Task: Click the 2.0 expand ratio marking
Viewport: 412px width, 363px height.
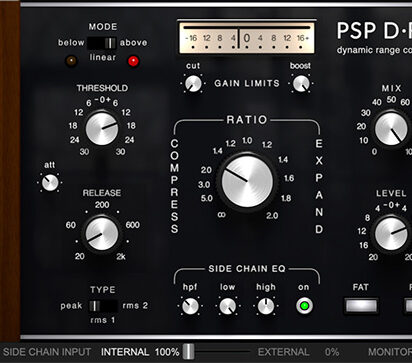Action: pyautogui.click(x=272, y=216)
